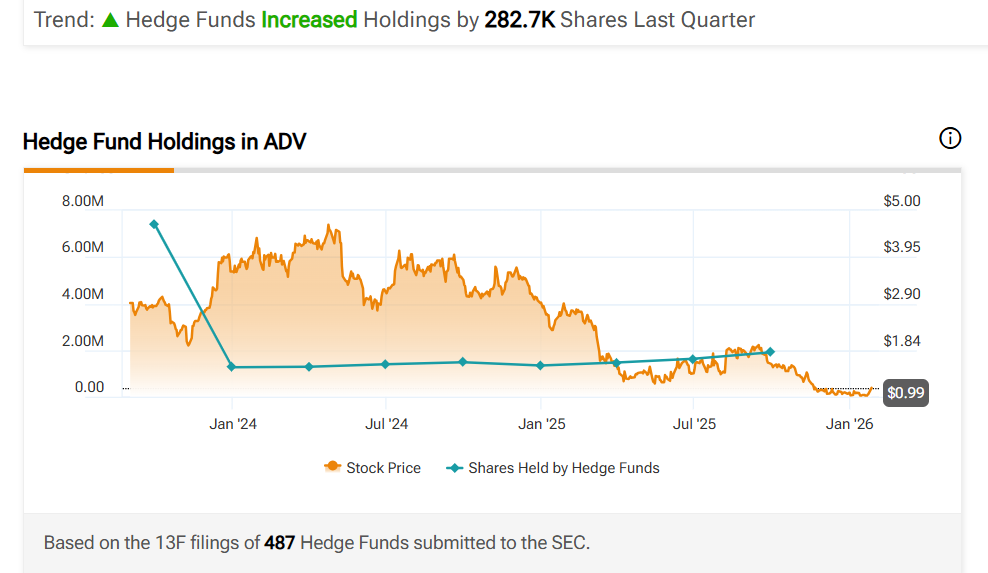Select the last, most recent teal data point
988x573 pixels.
tap(769, 352)
